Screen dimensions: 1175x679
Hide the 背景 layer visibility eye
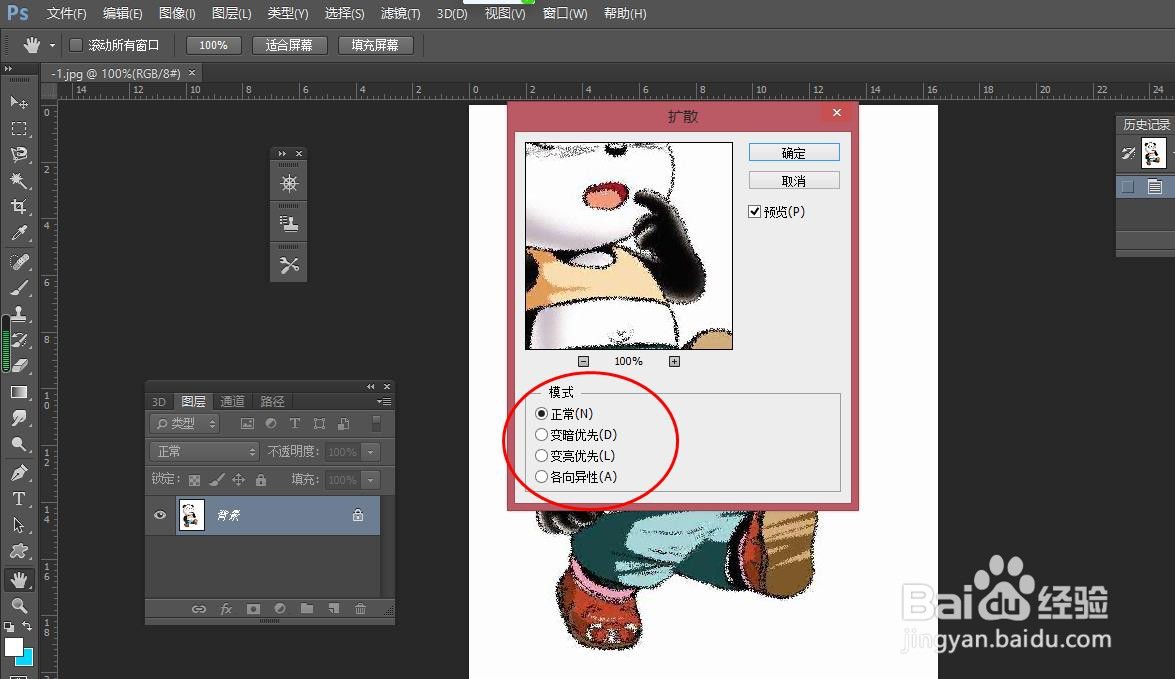coord(159,515)
